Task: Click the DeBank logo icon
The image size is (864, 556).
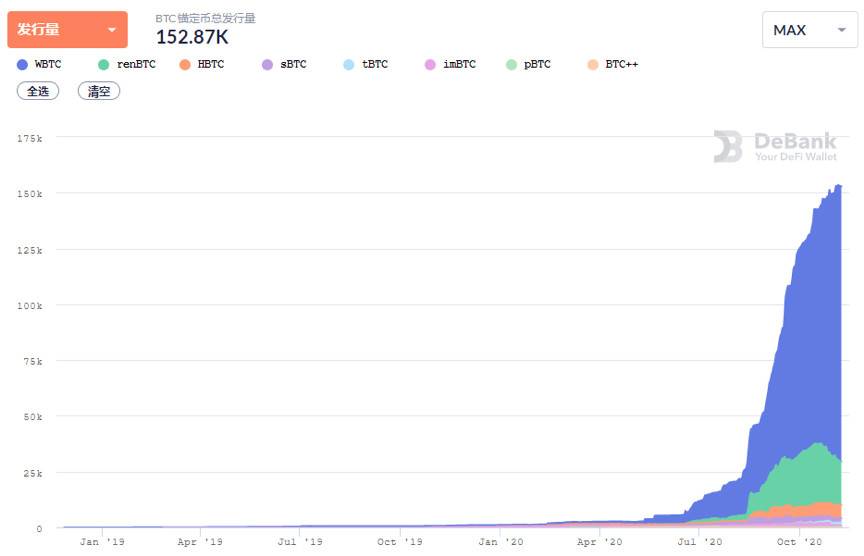Action: click(x=728, y=146)
